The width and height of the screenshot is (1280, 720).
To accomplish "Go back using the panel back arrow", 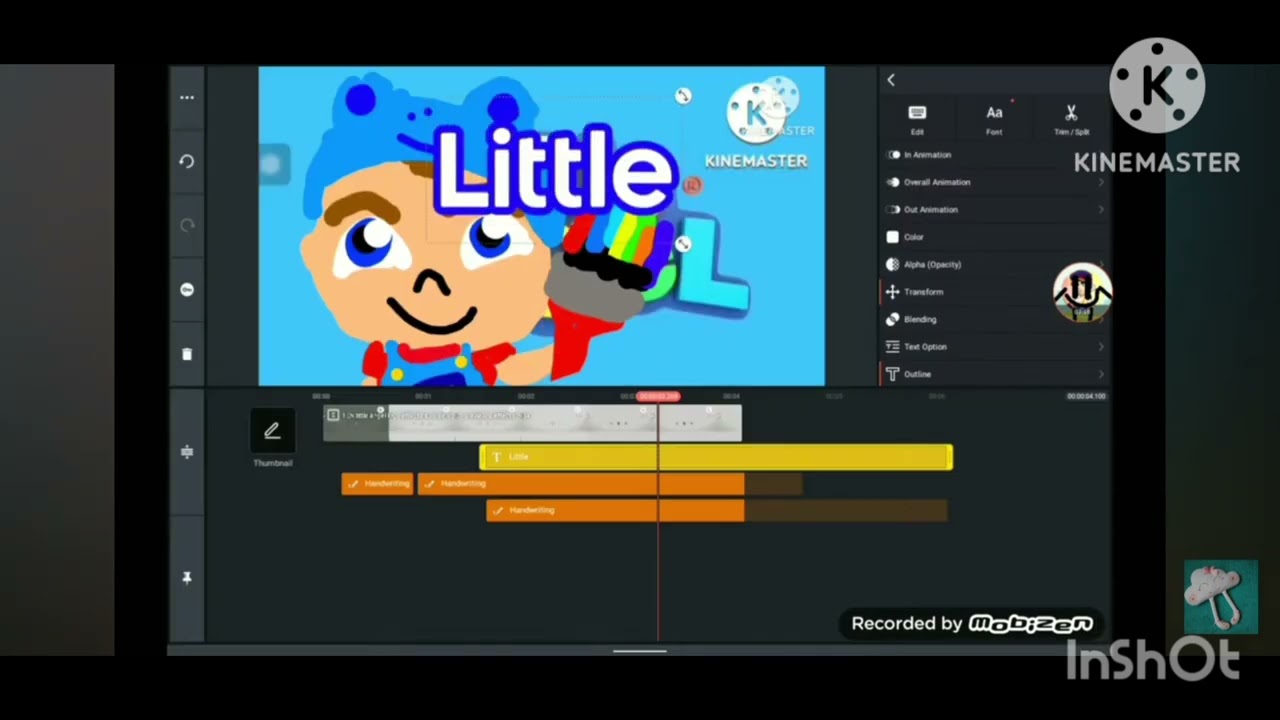I will [x=891, y=80].
